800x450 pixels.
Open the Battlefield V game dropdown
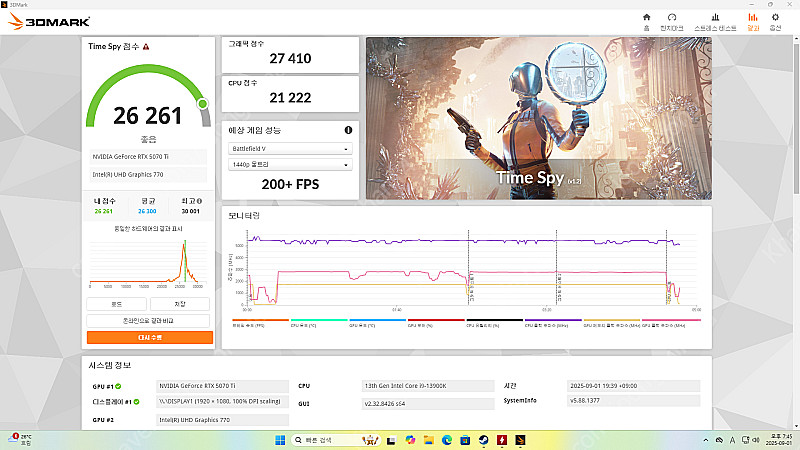click(x=290, y=148)
